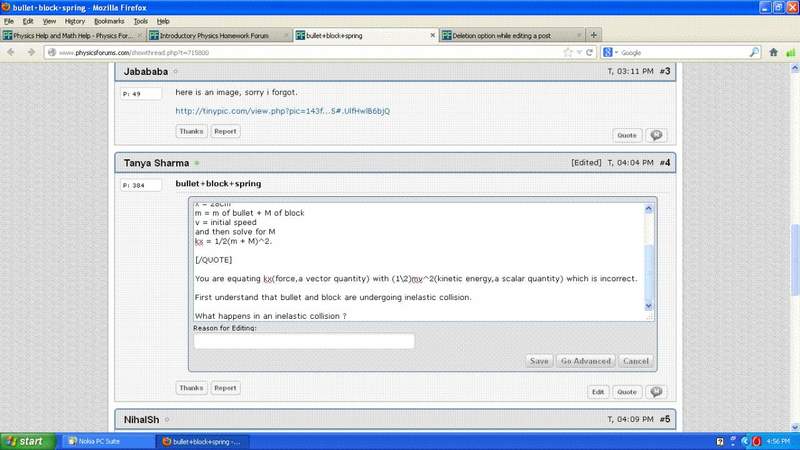Open permalink #3 of Jabababa's post
This screenshot has height=450, width=800.
point(664,71)
